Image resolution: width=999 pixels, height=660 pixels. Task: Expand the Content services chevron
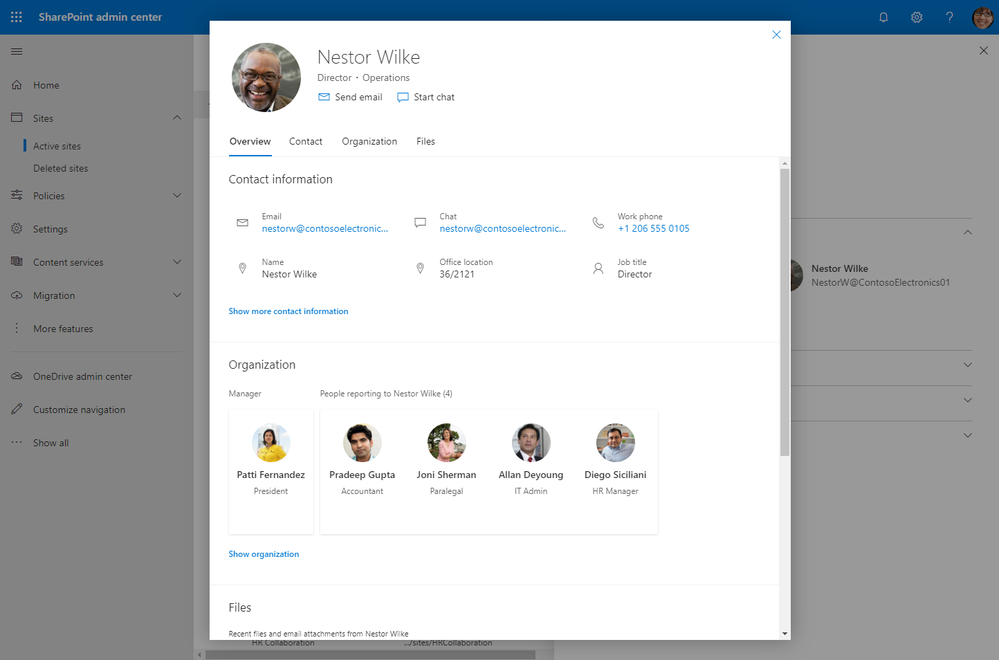point(177,262)
